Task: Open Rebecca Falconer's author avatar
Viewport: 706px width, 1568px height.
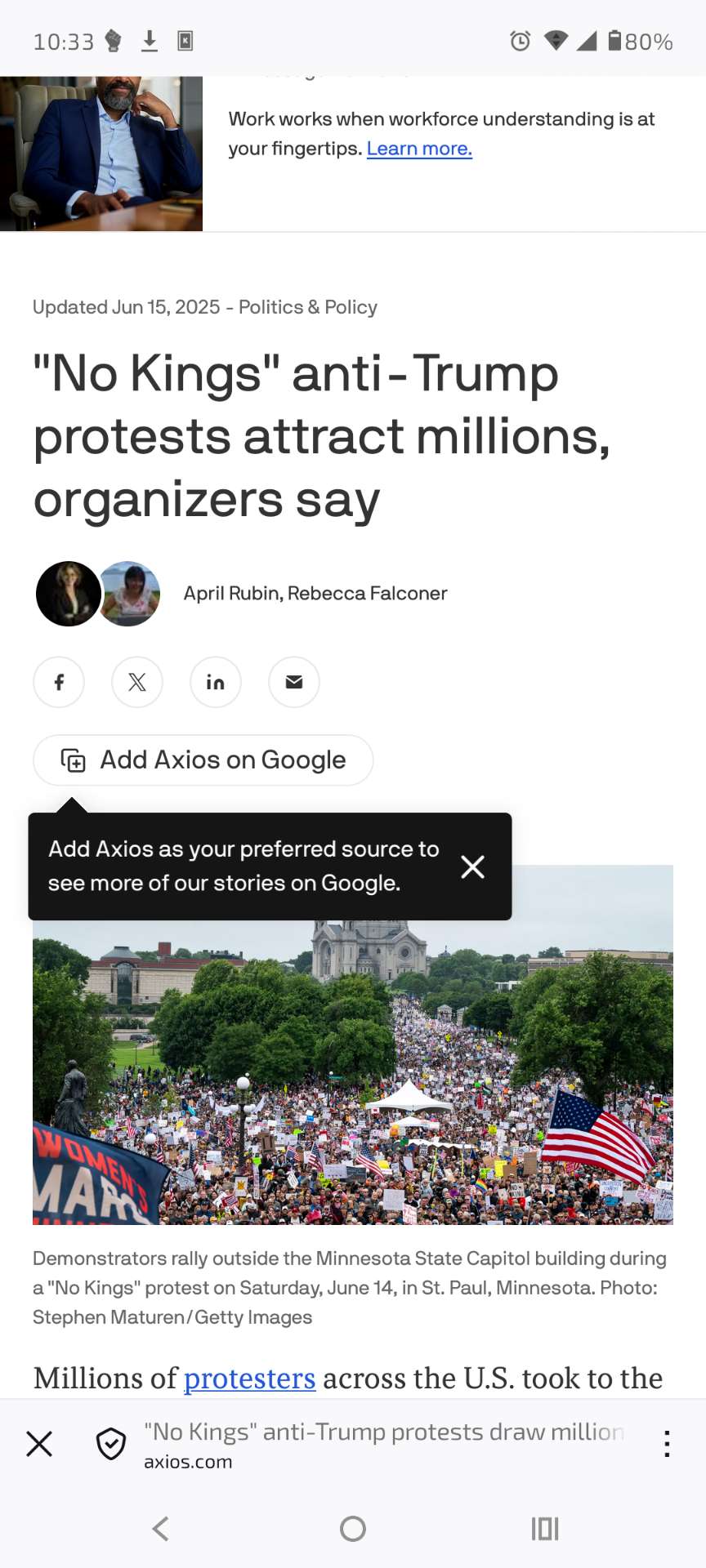Action: coord(130,594)
